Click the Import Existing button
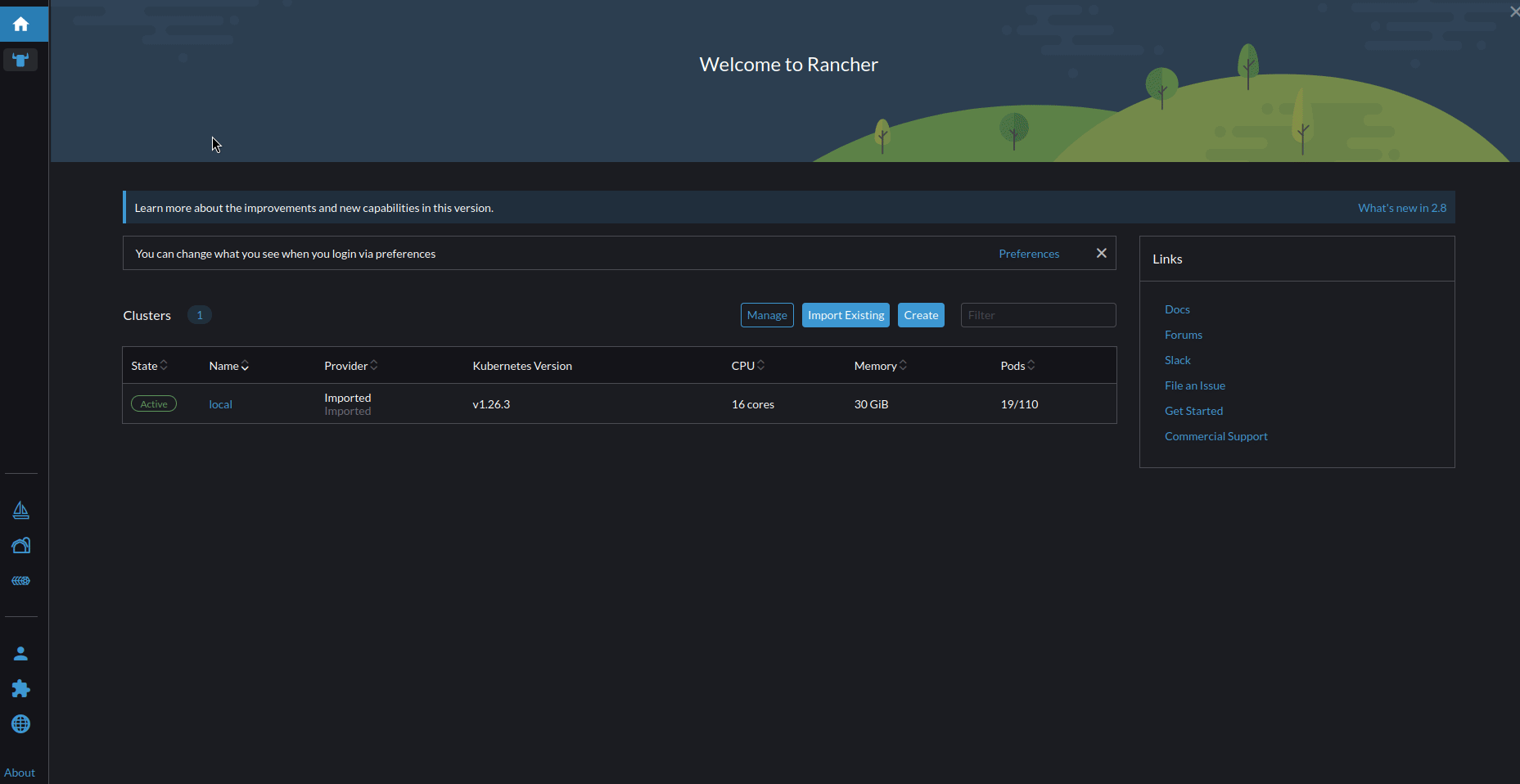 click(846, 314)
